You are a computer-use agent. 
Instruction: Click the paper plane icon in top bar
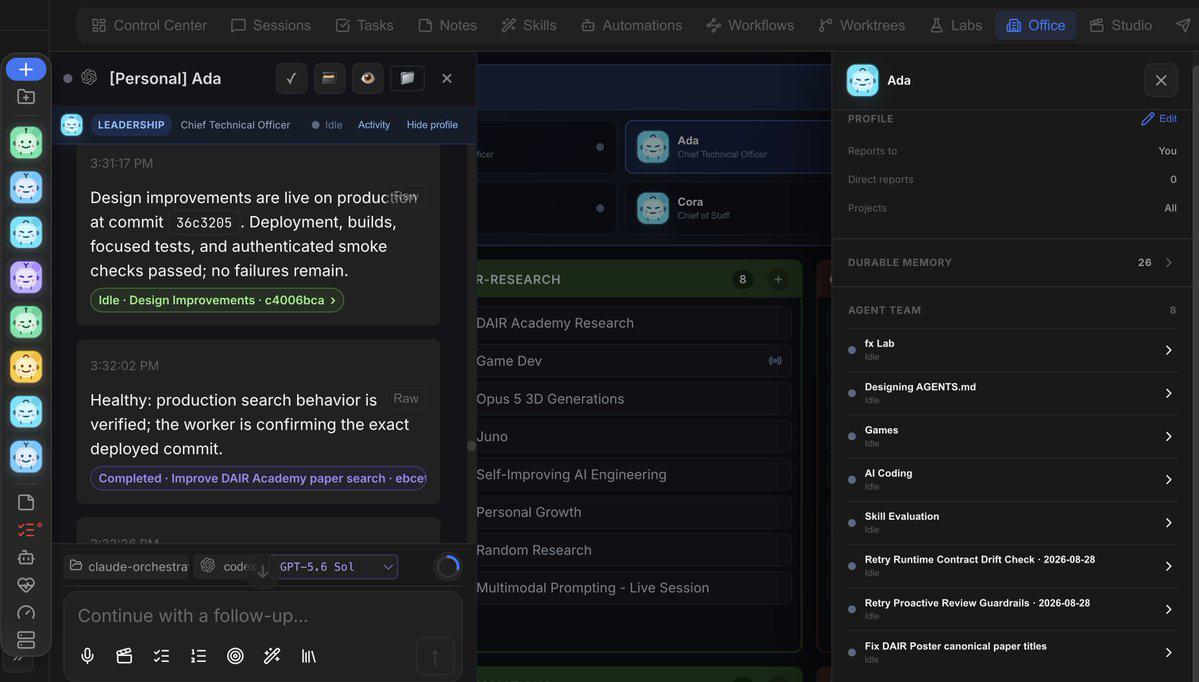tap(1183, 25)
